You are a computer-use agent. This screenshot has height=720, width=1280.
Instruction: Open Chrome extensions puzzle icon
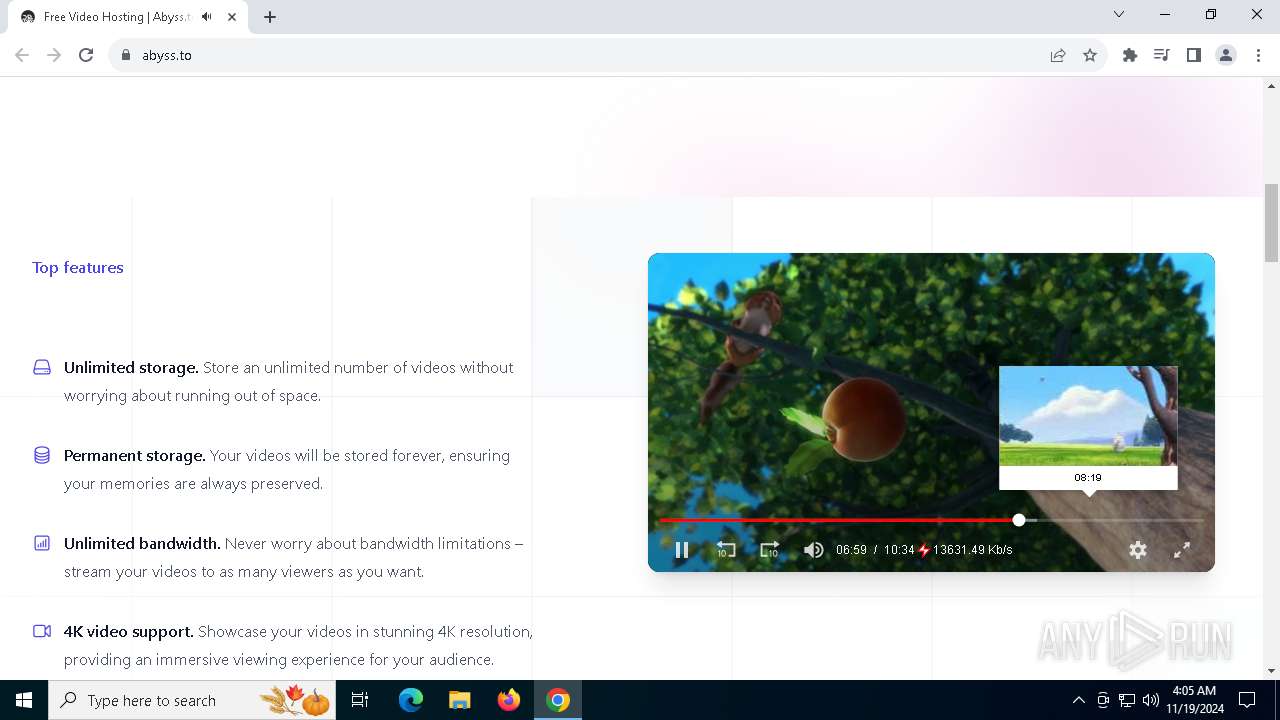[x=1130, y=55]
